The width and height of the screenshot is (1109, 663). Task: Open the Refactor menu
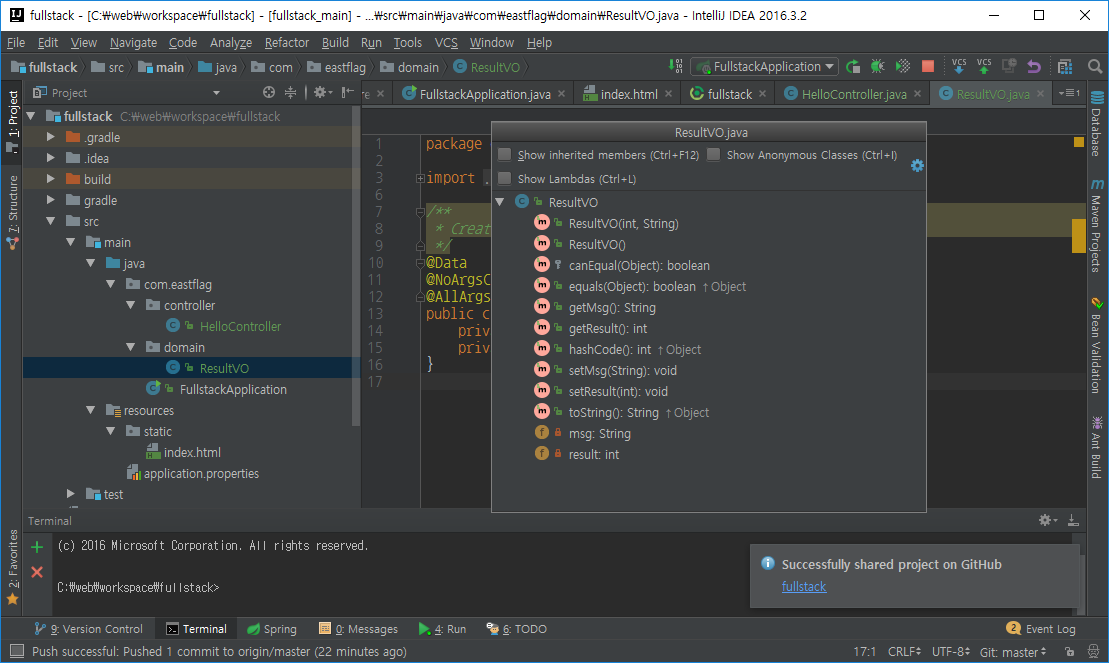coord(286,42)
